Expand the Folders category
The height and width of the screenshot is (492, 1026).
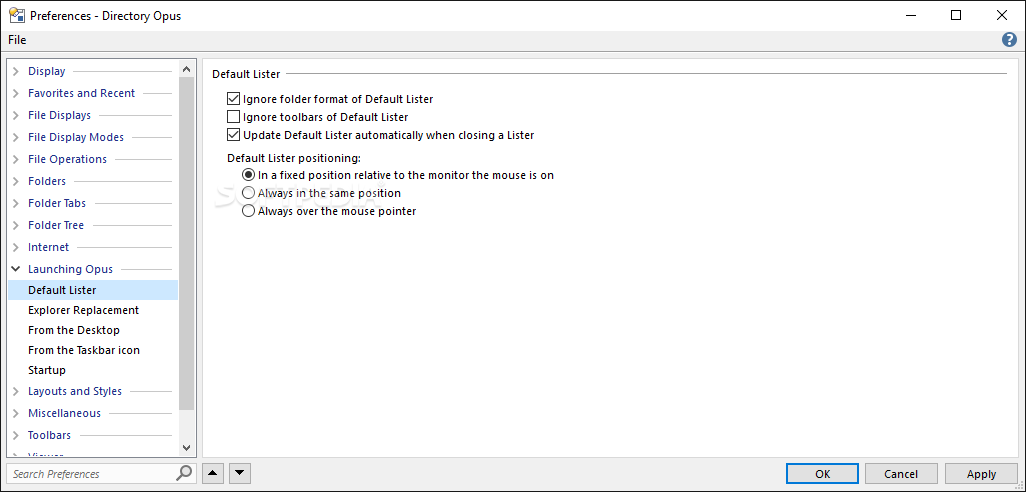coord(16,181)
